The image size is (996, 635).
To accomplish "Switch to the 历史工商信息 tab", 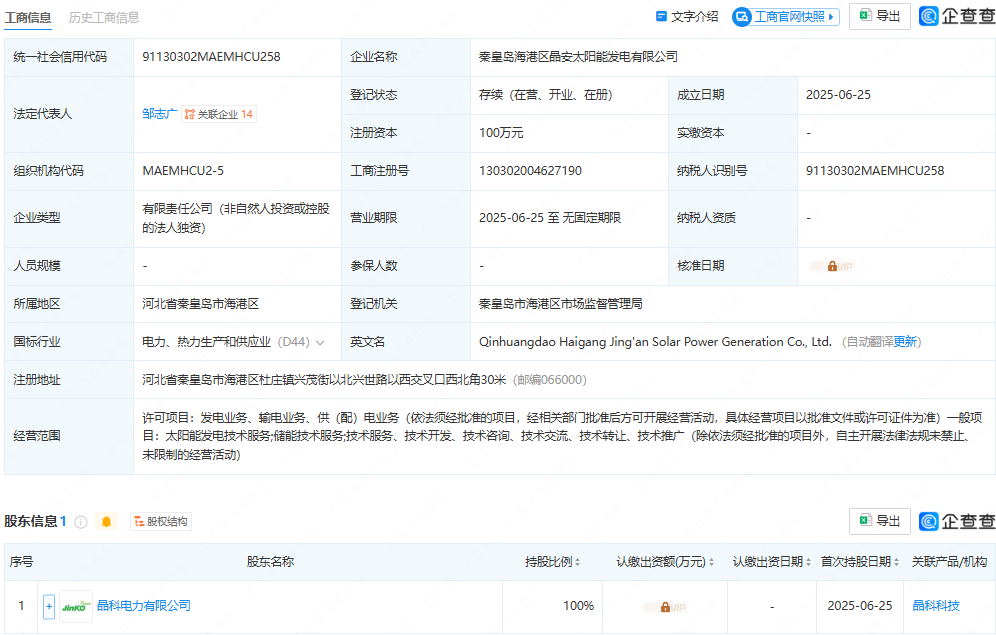I will tap(104, 17).
